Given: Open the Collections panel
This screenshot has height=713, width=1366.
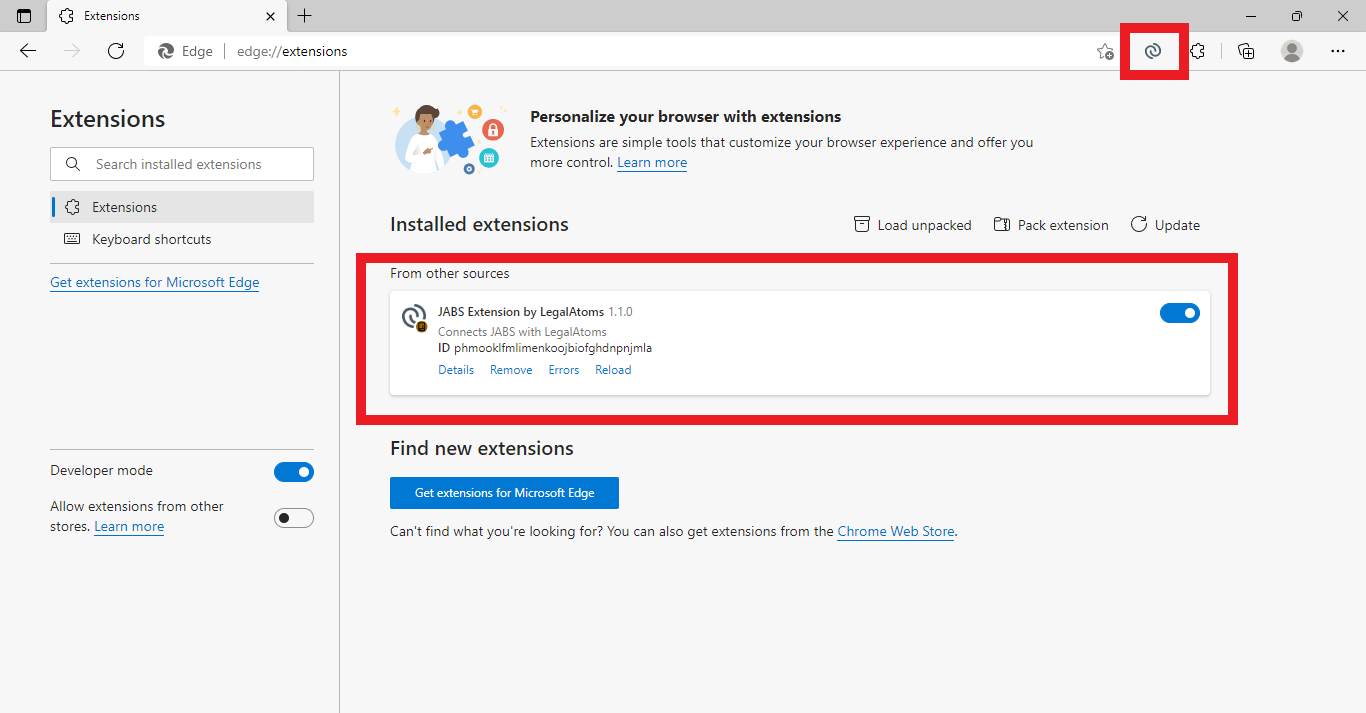Looking at the screenshot, I should click(1246, 50).
